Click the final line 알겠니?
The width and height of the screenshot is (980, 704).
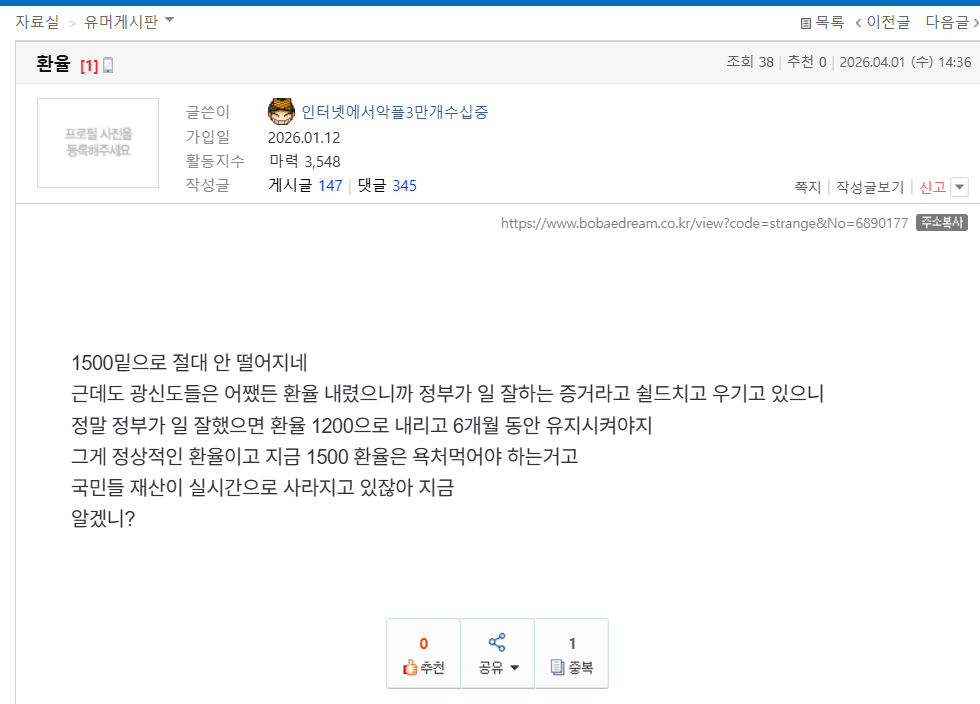point(103,518)
